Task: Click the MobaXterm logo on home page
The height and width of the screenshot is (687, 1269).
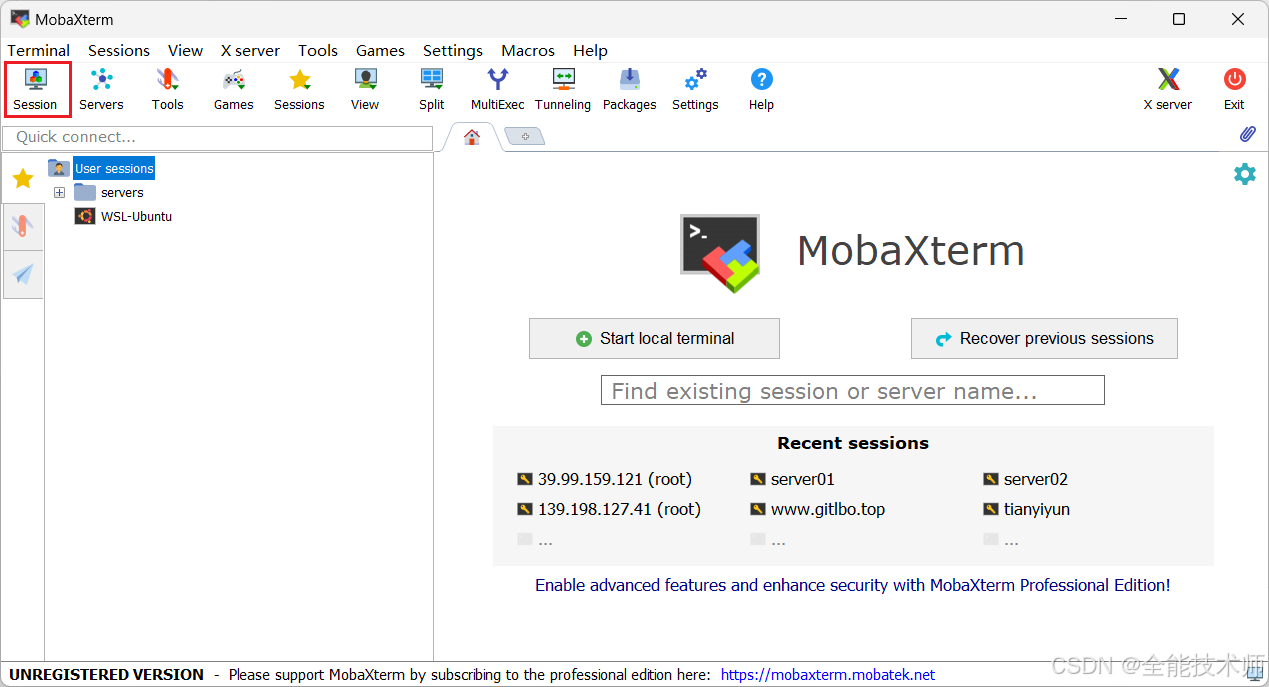Action: [x=720, y=253]
